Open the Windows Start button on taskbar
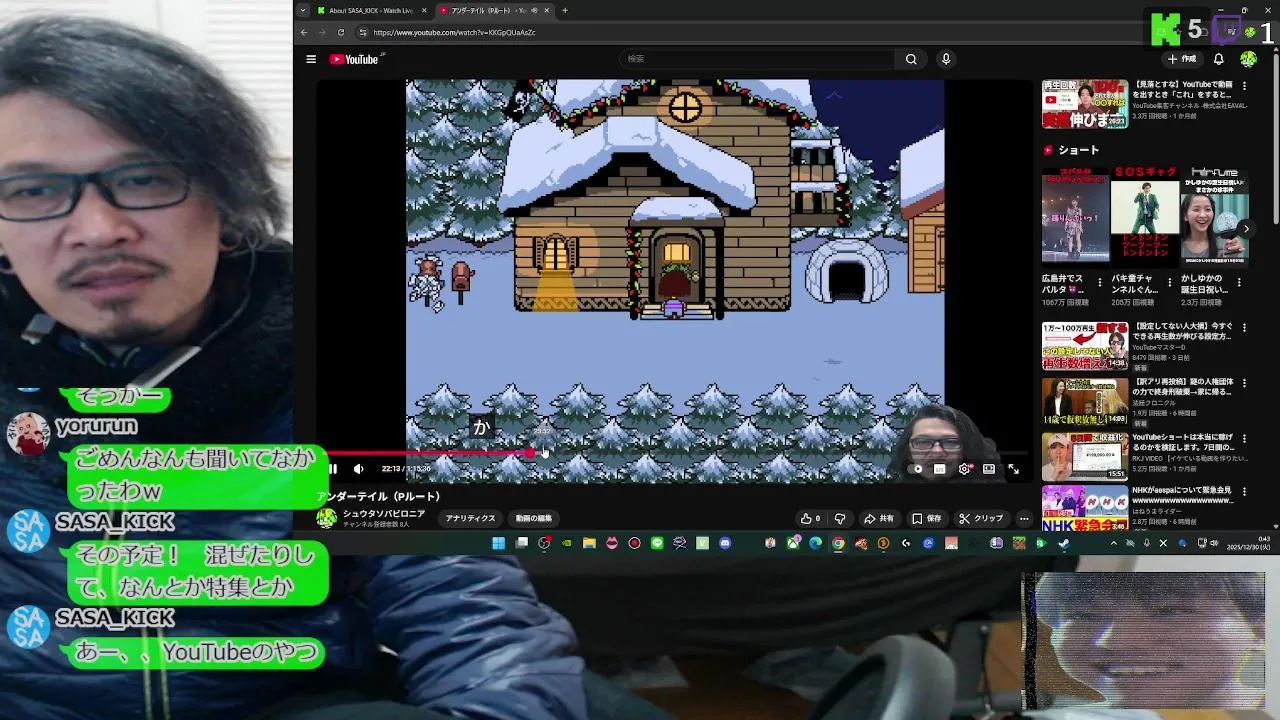 click(x=498, y=543)
